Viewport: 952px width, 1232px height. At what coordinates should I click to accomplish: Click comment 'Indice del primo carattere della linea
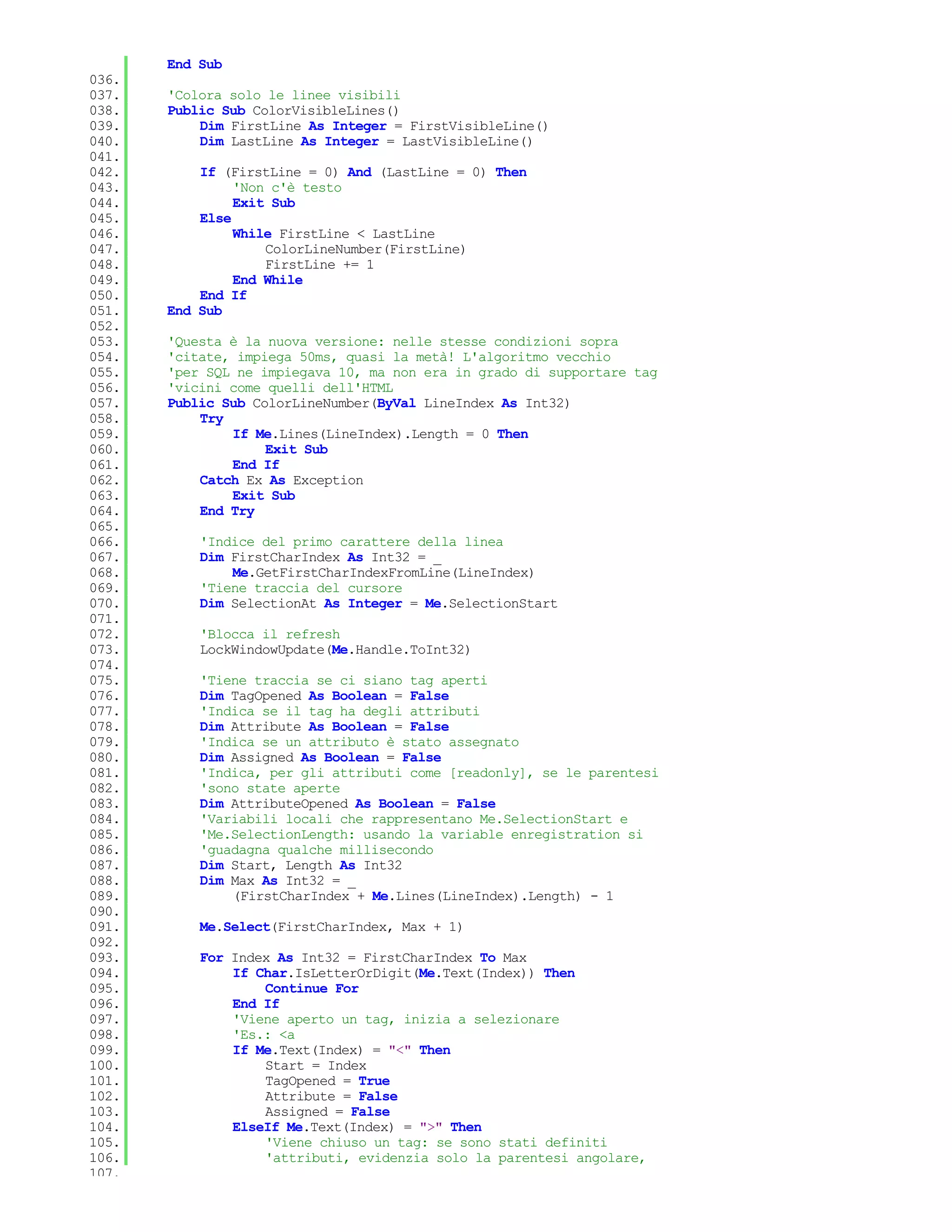pyautogui.click(x=351, y=542)
